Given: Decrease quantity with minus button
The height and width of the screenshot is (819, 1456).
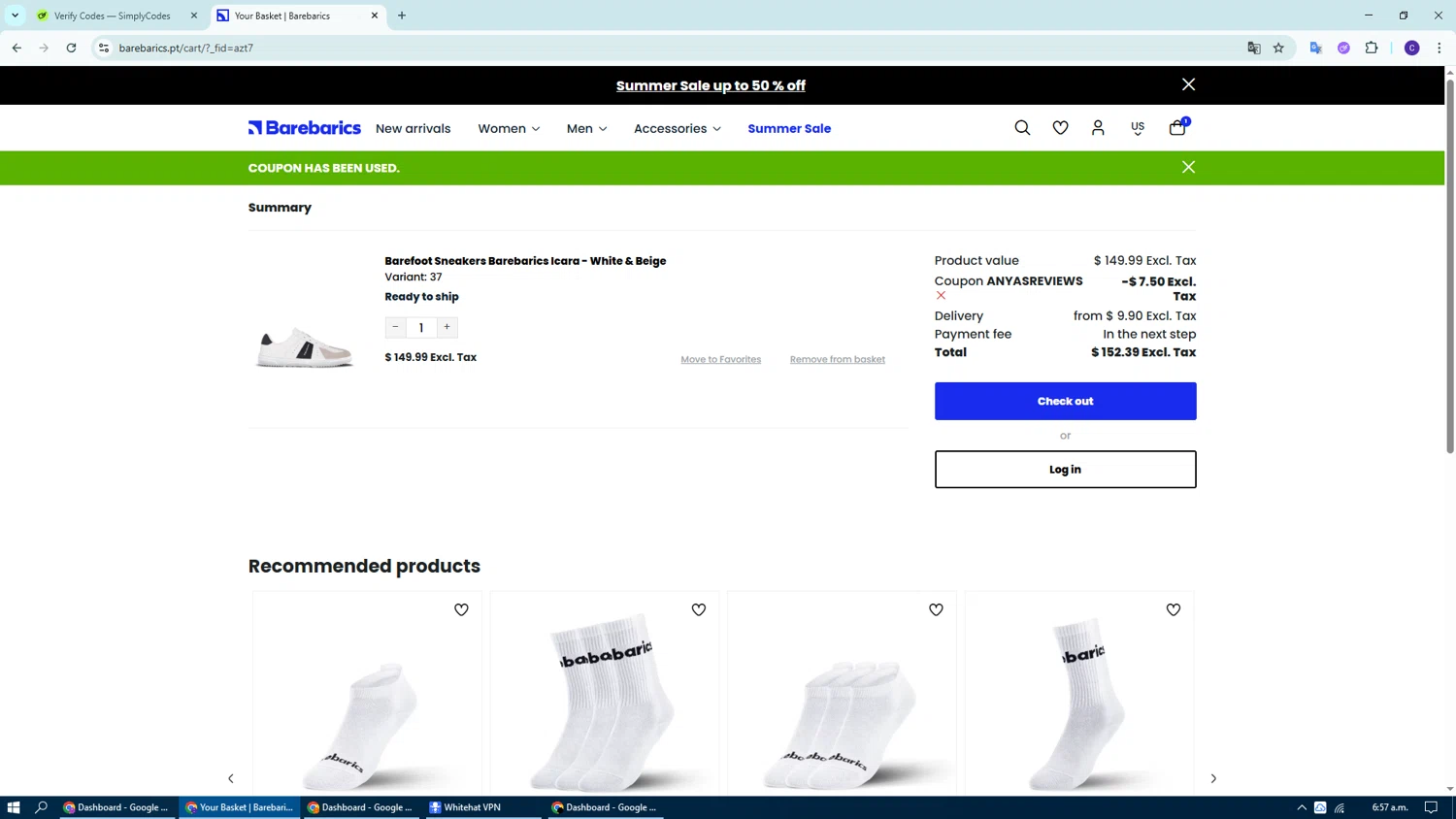Looking at the screenshot, I should (395, 327).
